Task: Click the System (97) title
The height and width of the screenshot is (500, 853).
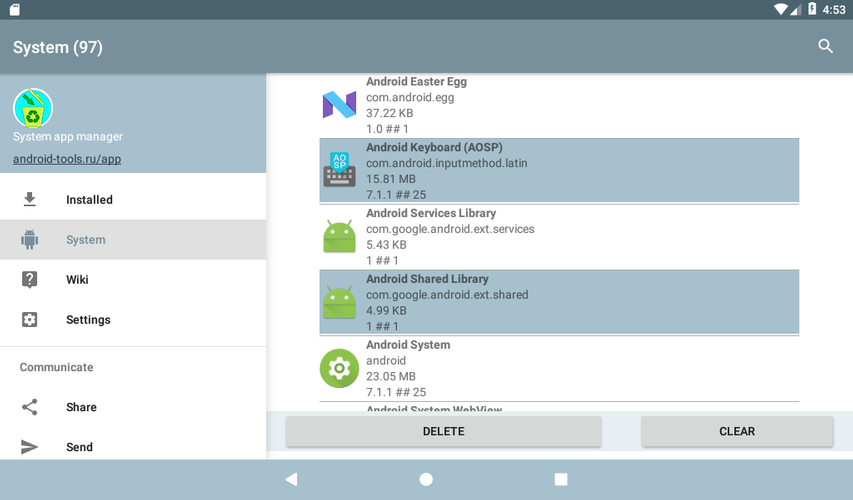Action: [x=58, y=47]
